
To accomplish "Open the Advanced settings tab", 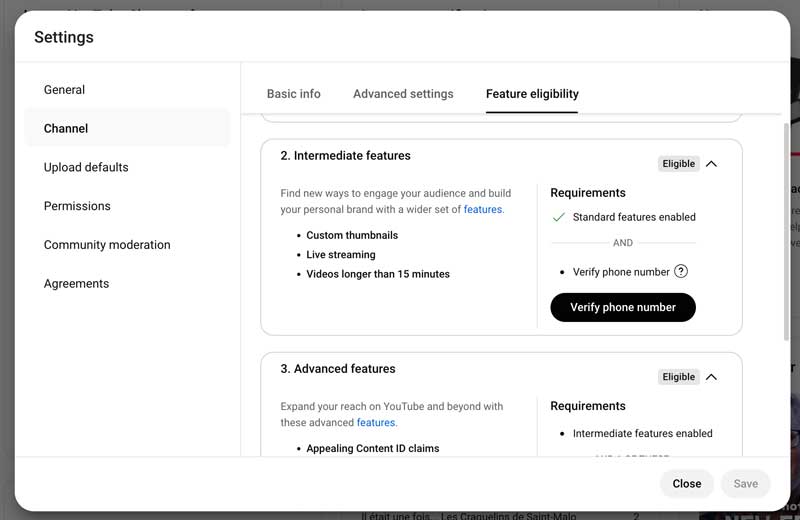I will coord(403,94).
